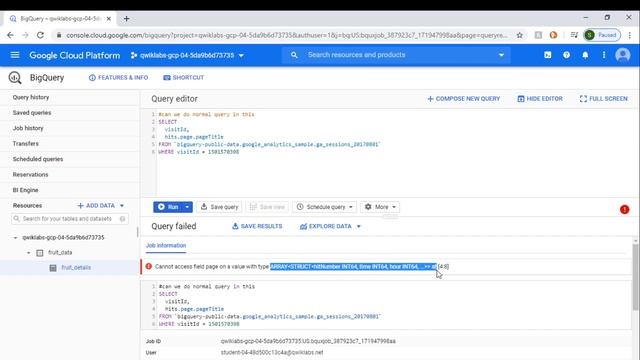Open a new browser tab
The image size is (640, 360).
click(x=127, y=18)
